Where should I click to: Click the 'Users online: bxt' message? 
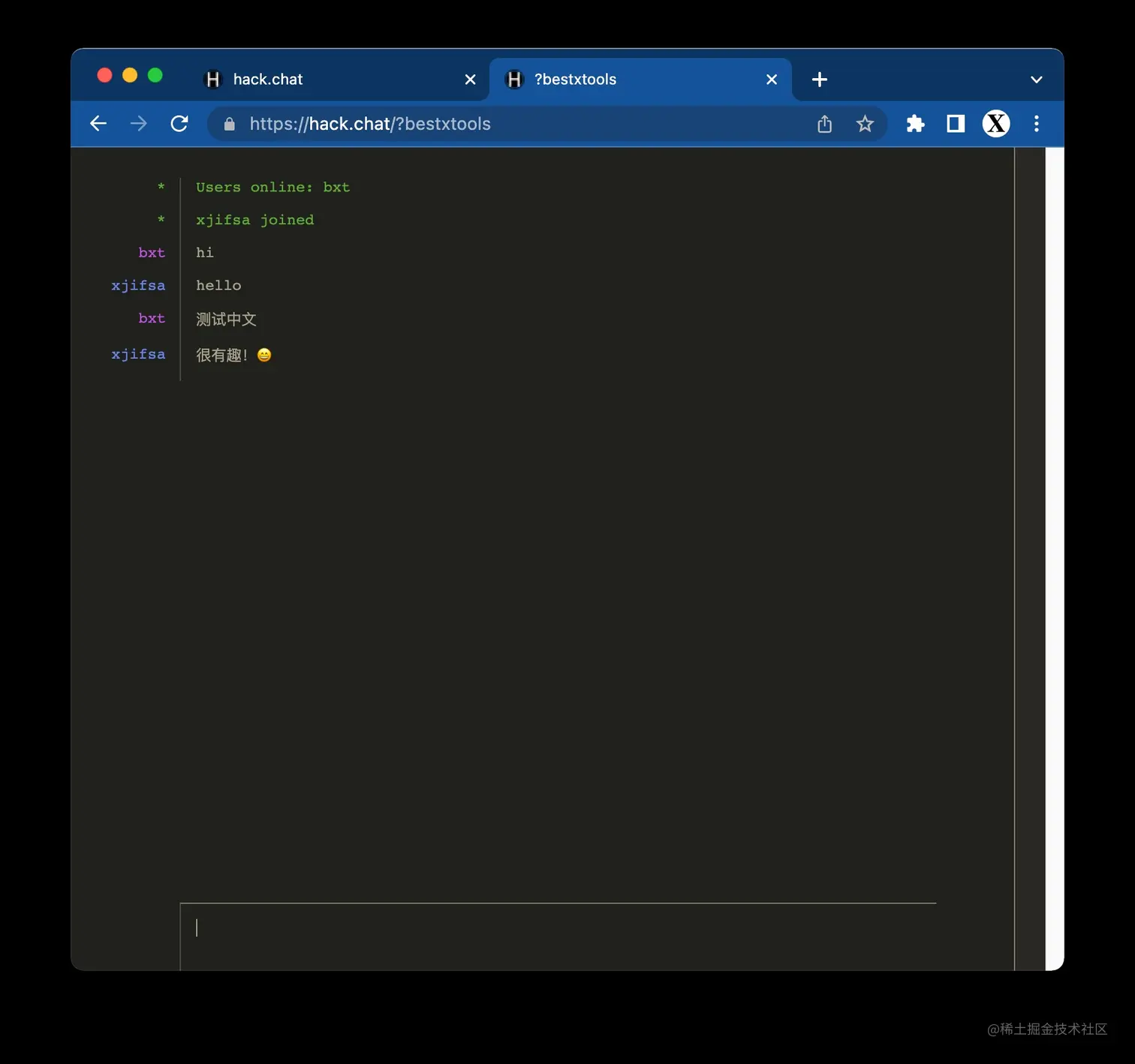pos(273,188)
